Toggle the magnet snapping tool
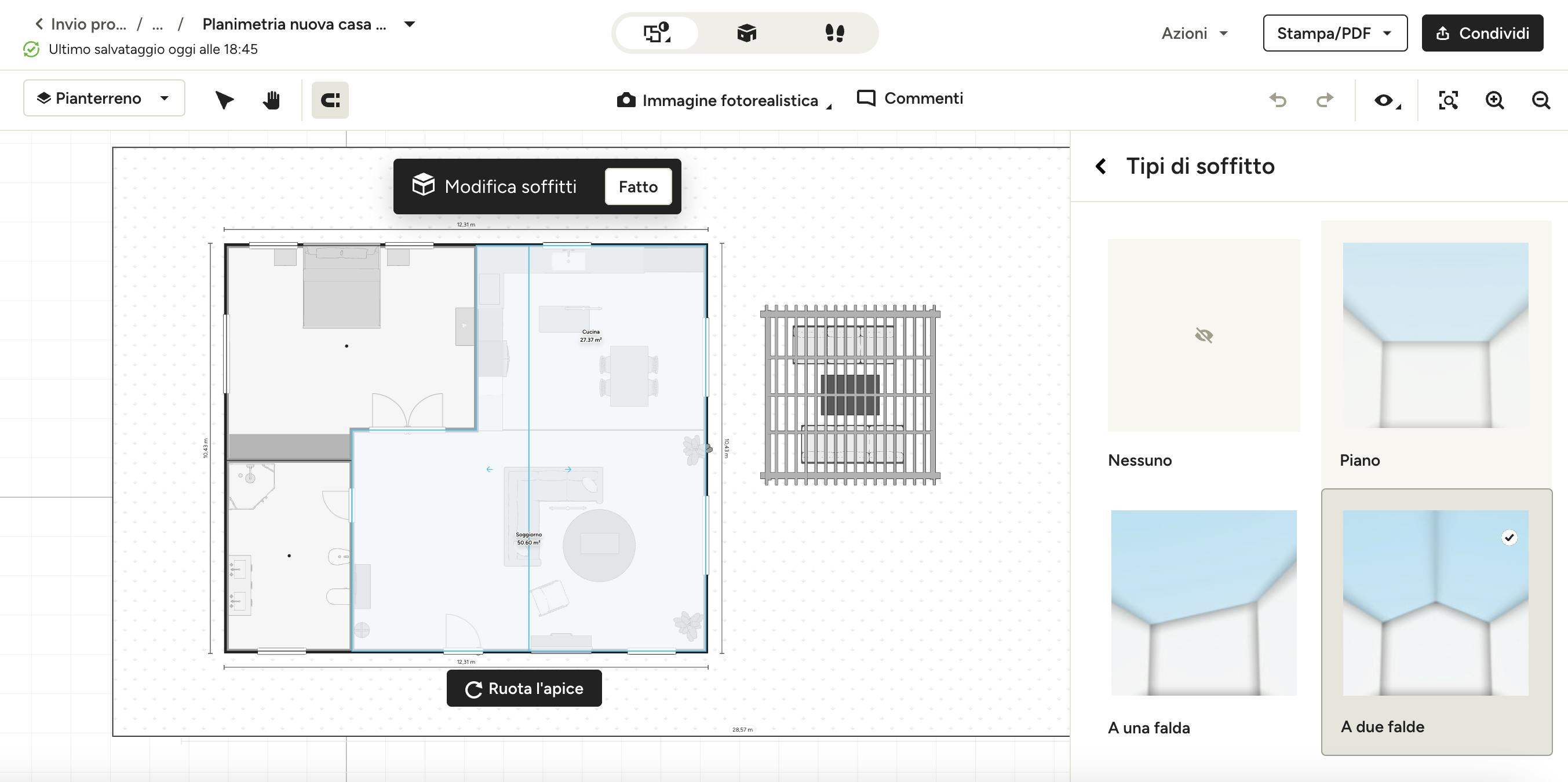Screen dimensions: 1568x782 330,100
